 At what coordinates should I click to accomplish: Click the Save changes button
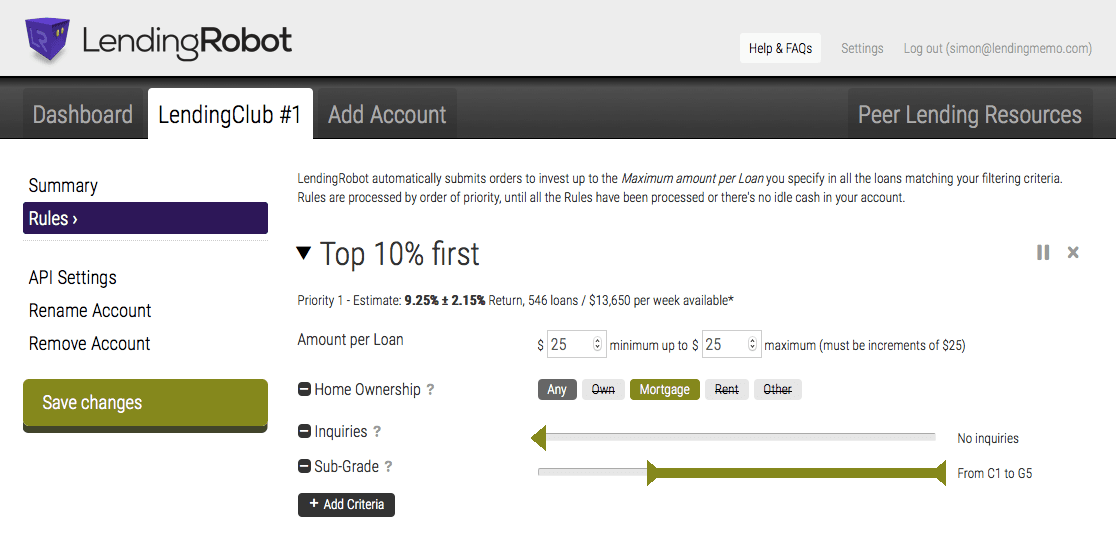(145, 403)
